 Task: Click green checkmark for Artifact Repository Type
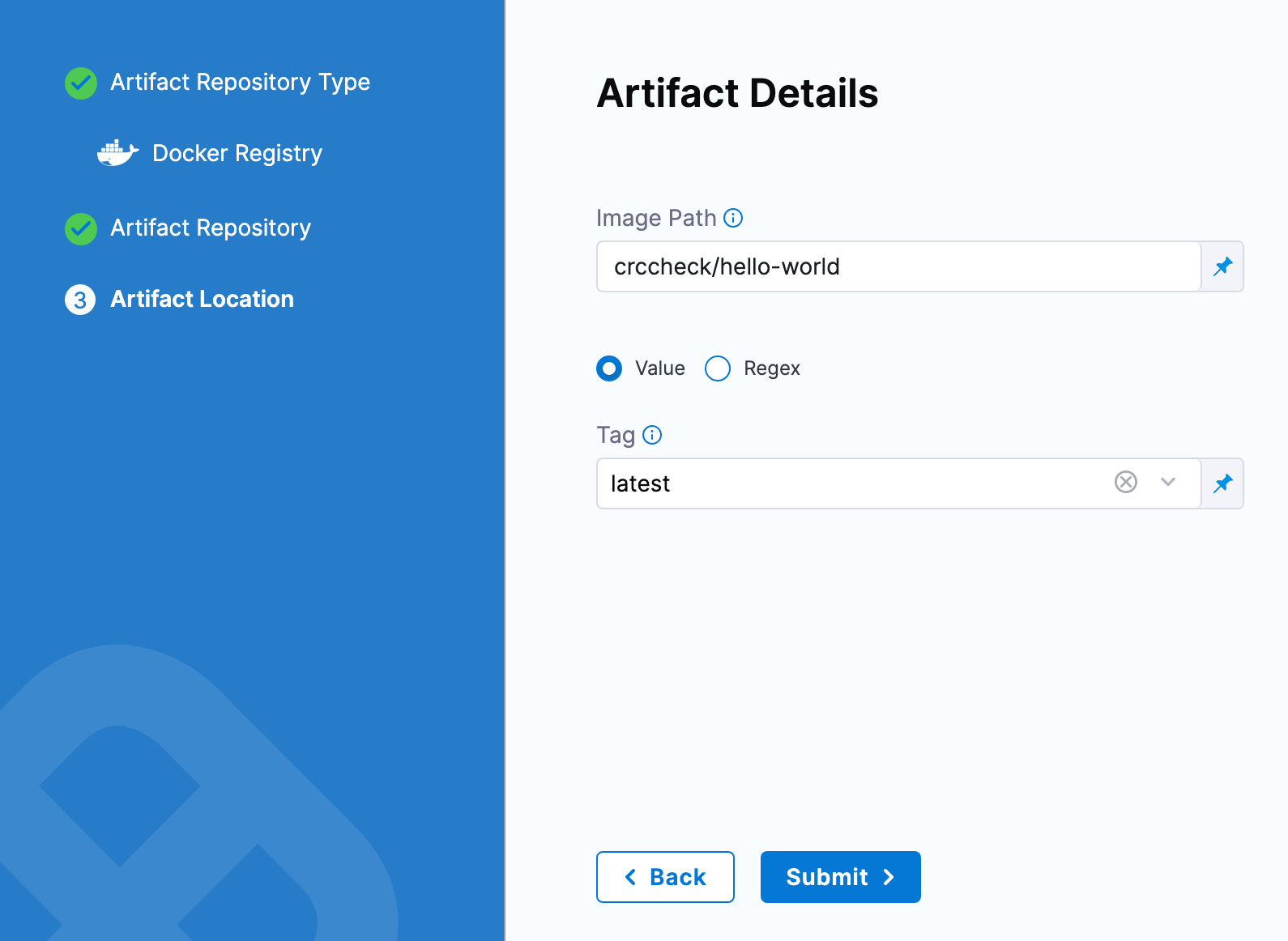click(x=81, y=83)
